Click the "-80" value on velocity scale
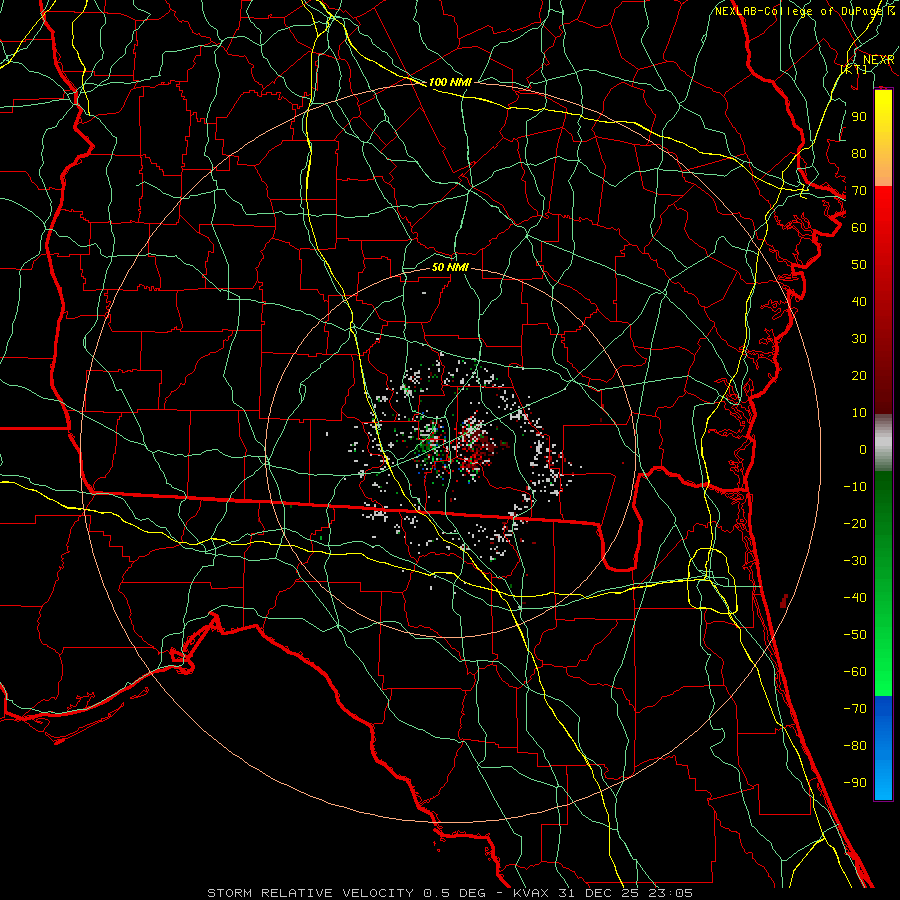Image resolution: width=900 pixels, height=900 pixels. [855, 746]
